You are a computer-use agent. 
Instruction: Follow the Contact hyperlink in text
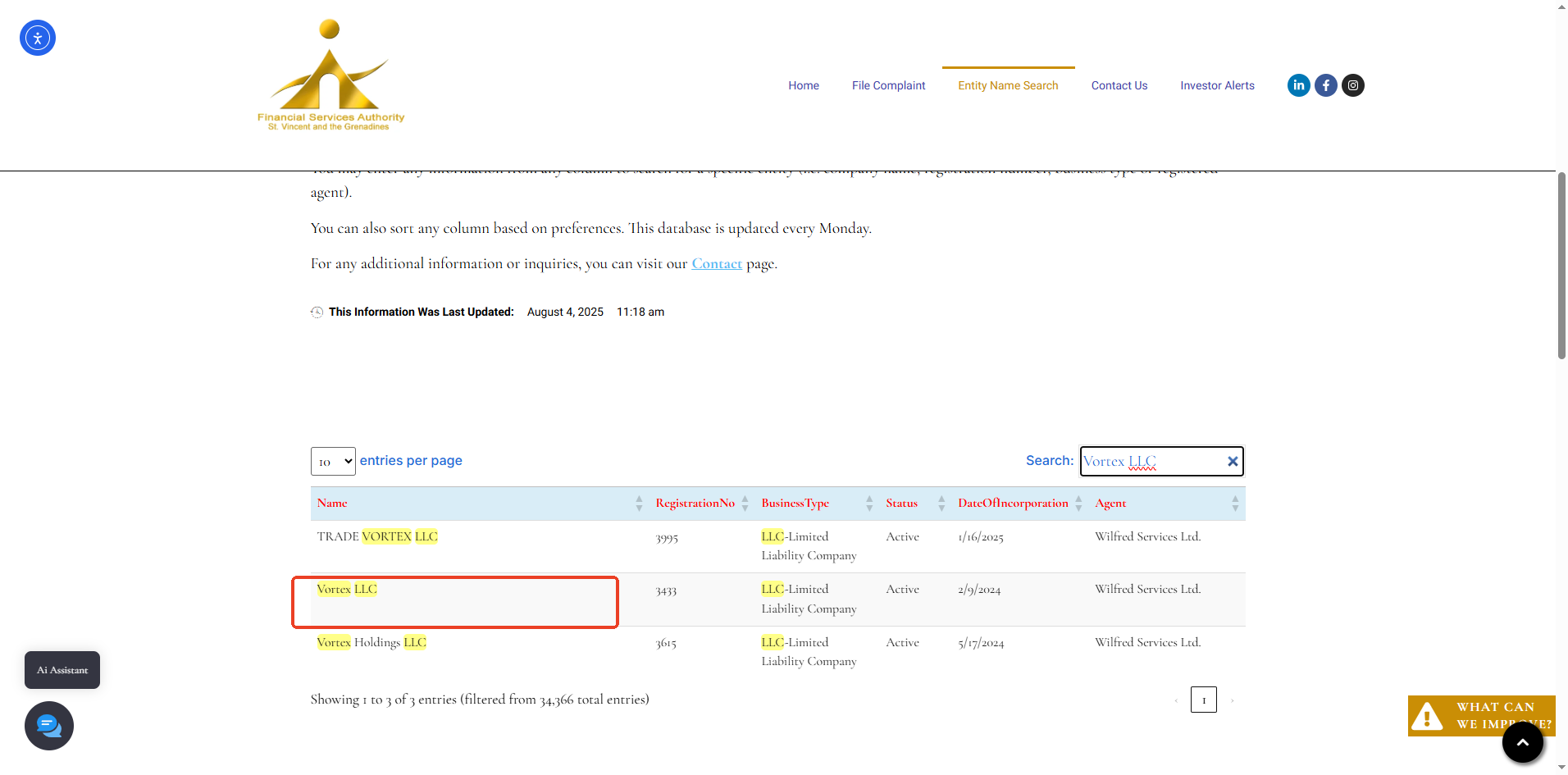717,264
